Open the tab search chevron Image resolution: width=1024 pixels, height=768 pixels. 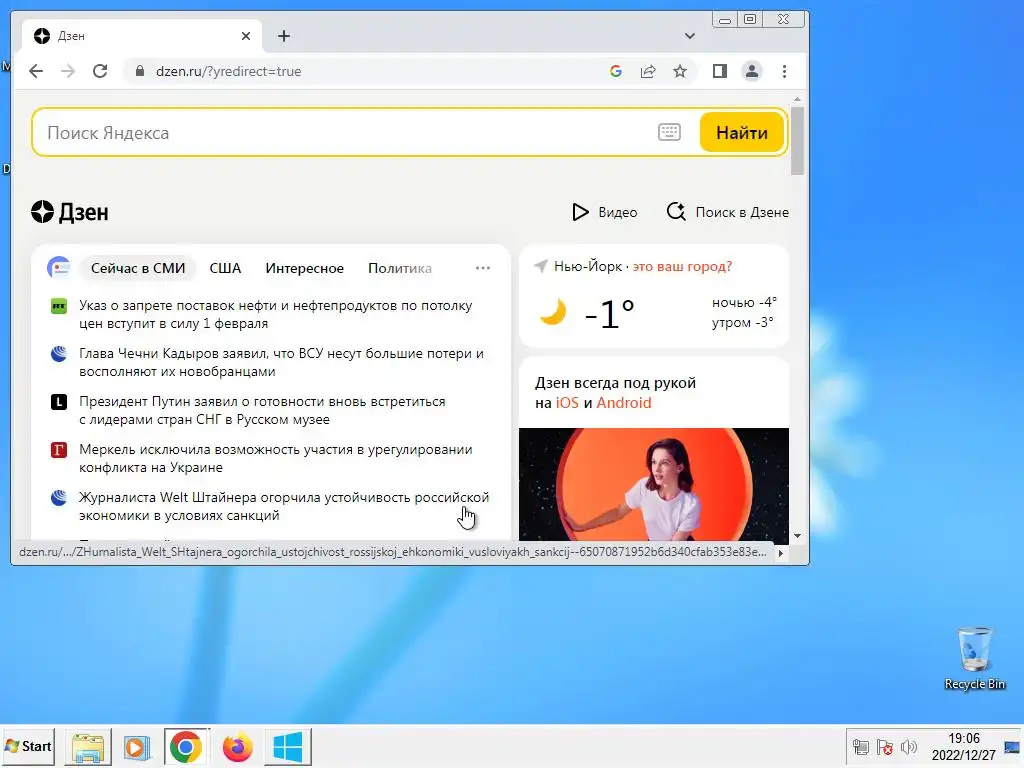690,36
